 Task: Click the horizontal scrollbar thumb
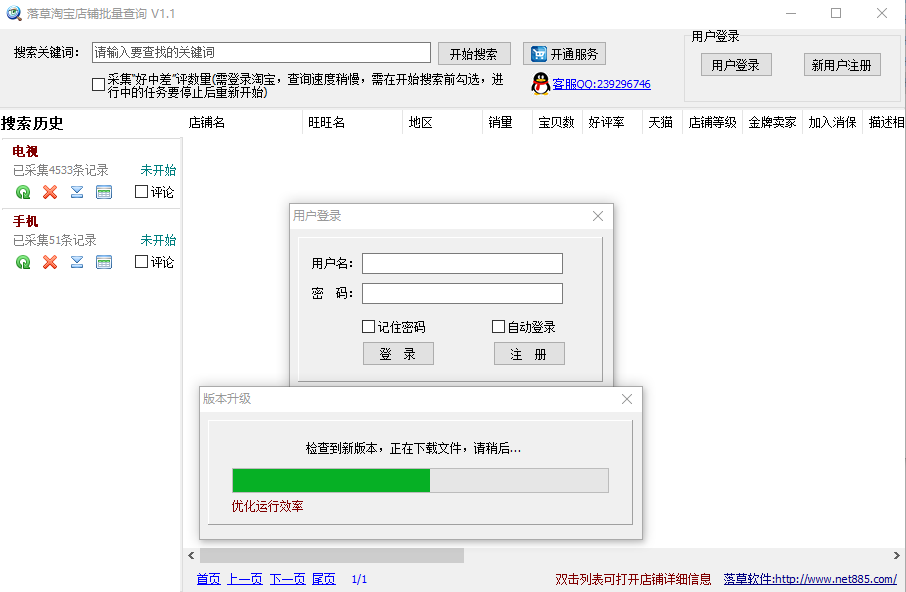tap(332, 555)
